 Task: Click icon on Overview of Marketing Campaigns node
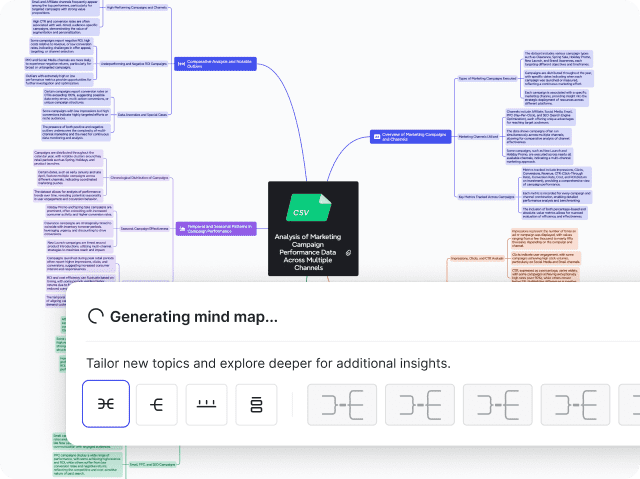[x=376, y=136]
